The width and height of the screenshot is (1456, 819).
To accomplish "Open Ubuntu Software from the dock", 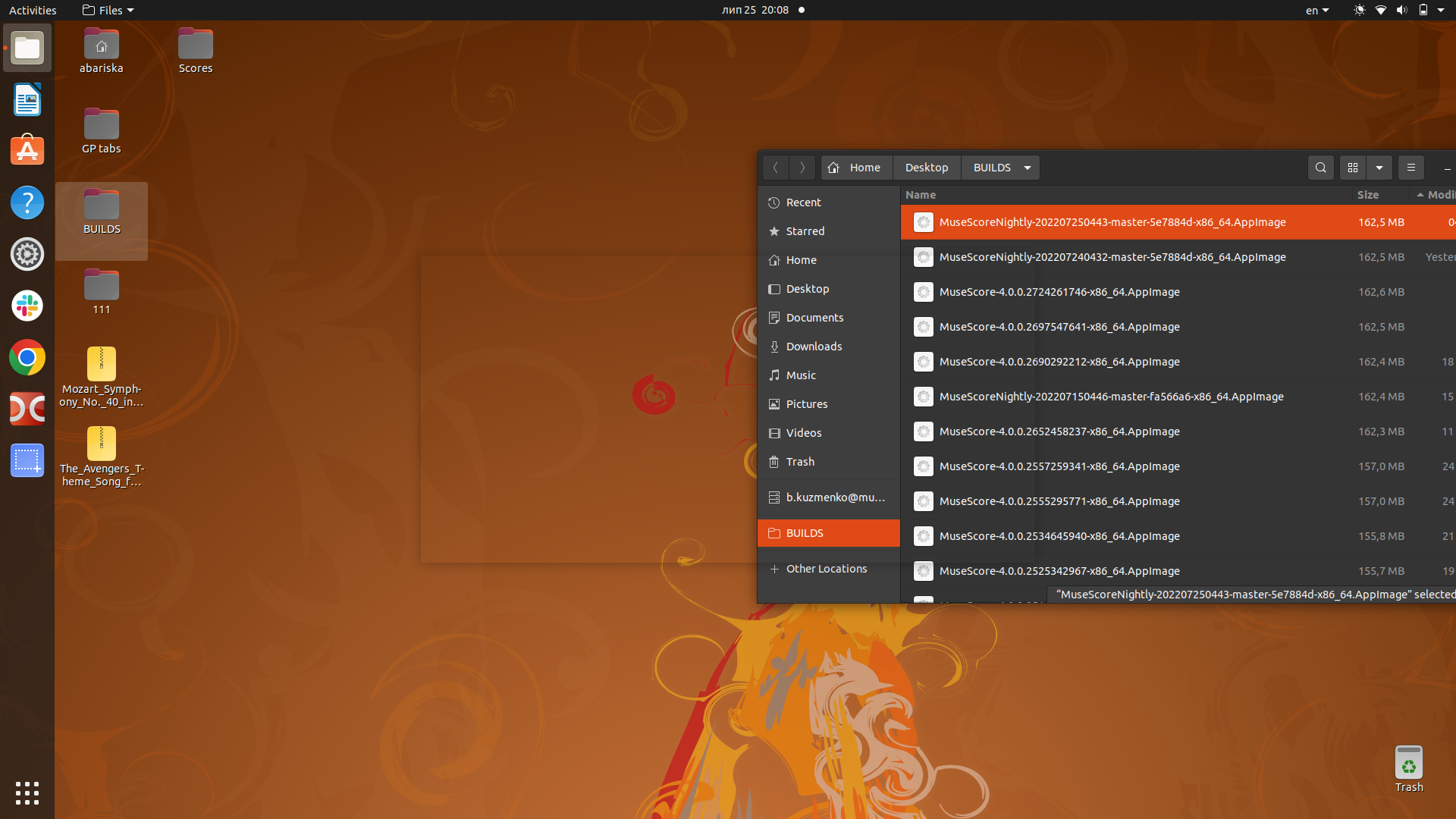I will [27, 151].
